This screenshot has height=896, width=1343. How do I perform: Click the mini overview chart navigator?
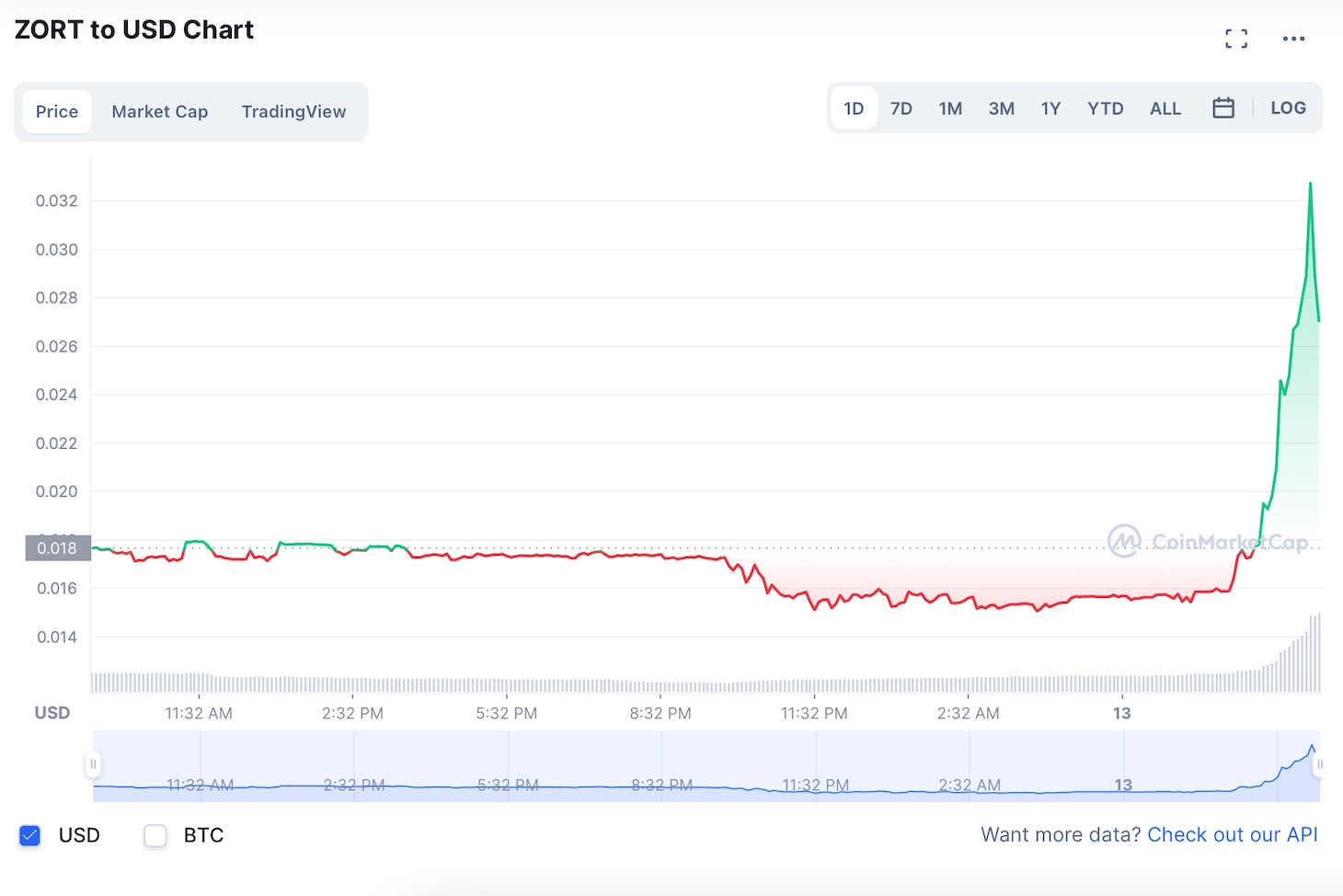tap(706, 765)
